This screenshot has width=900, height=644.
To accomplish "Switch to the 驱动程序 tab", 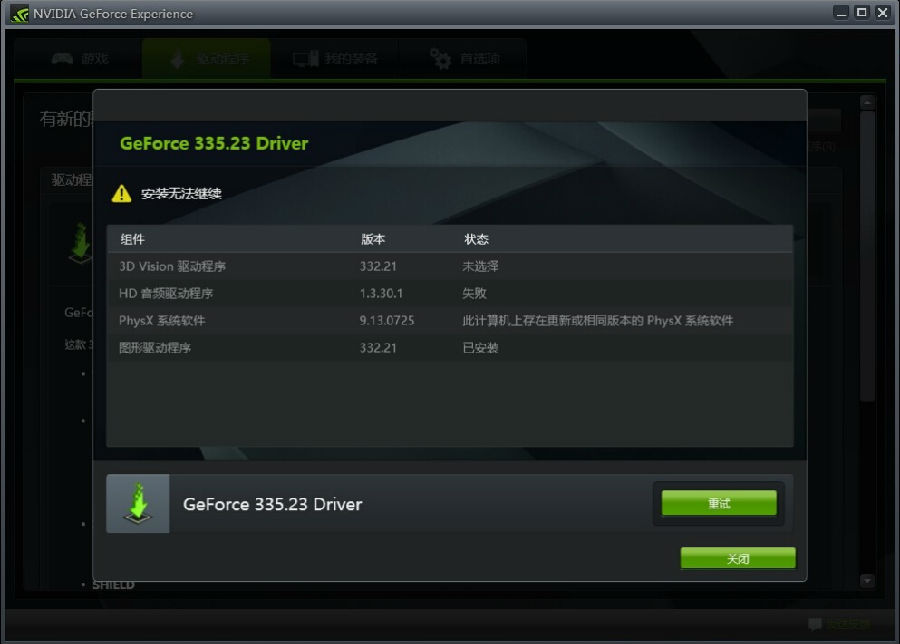I will [206, 59].
